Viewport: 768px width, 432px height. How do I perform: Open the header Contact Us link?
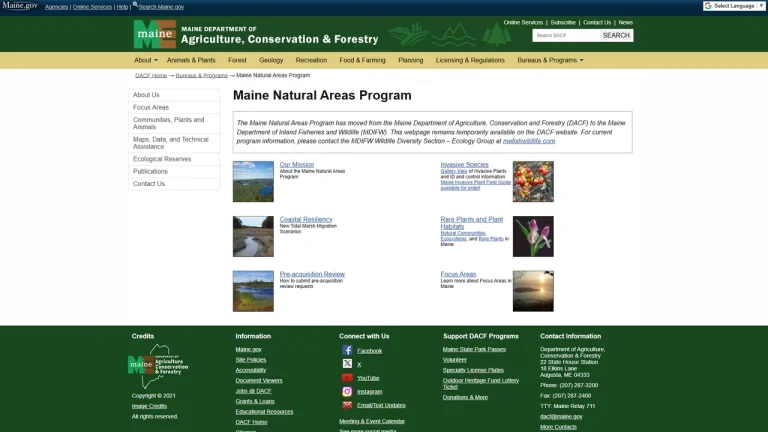coord(597,23)
